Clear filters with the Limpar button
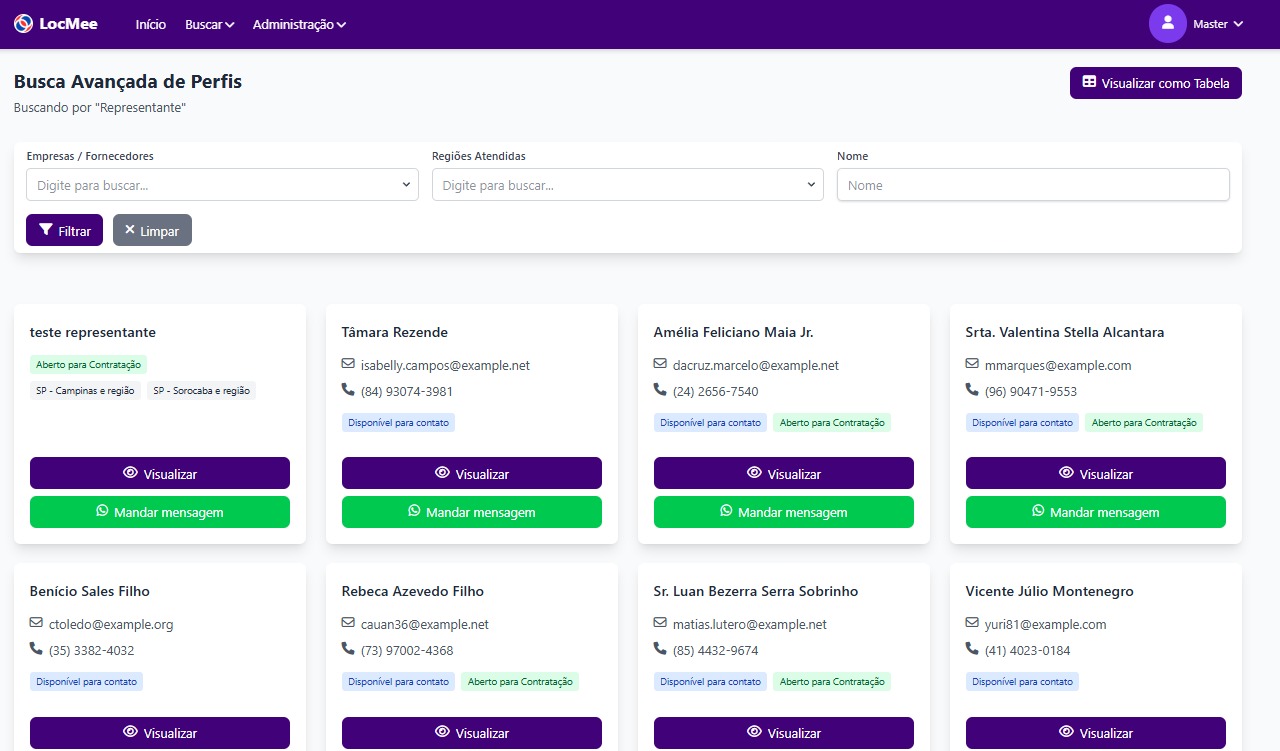The width and height of the screenshot is (1280, 751). pos(152,230)
